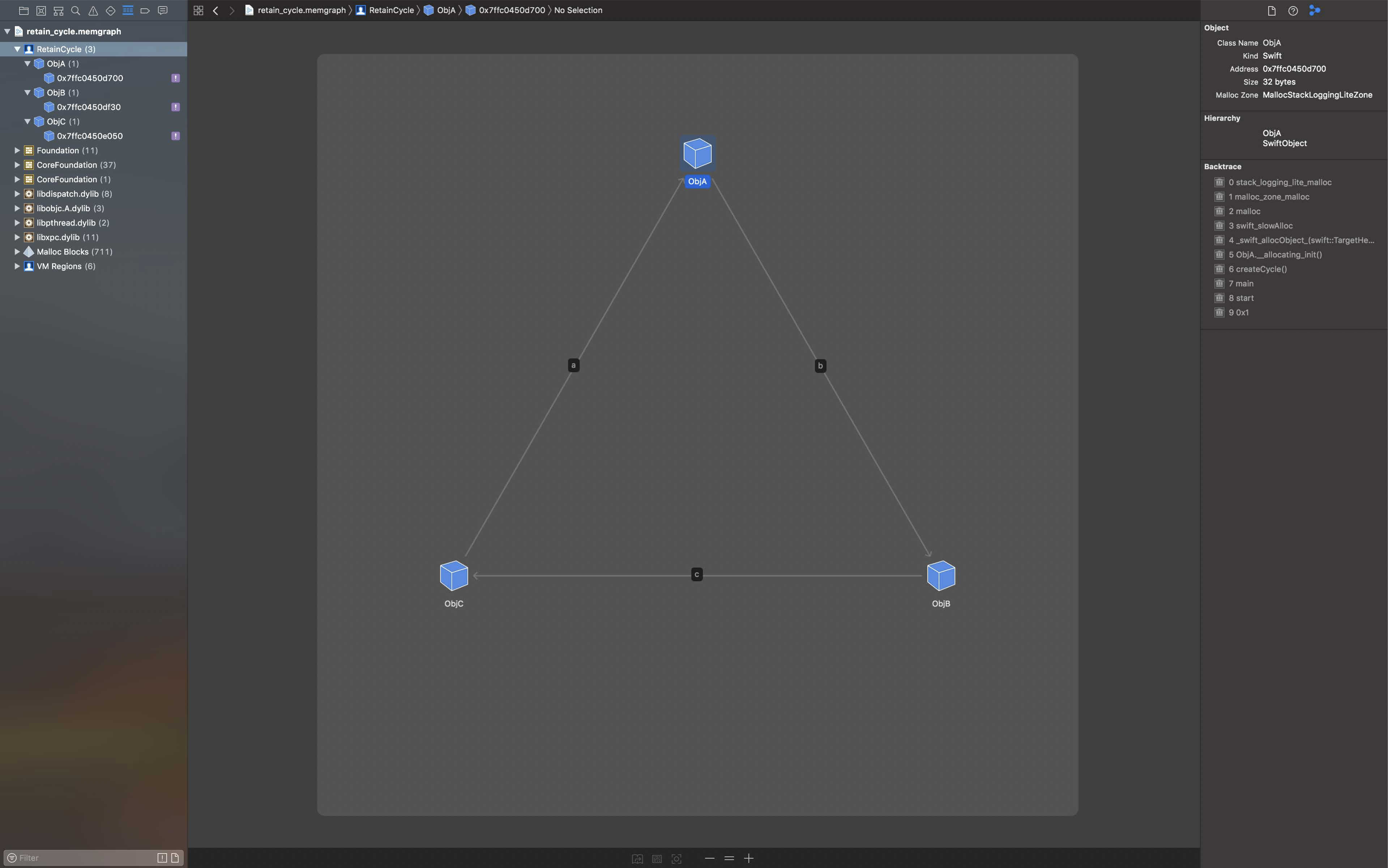Click the 'b' reference label on the edge

(820, 366)
